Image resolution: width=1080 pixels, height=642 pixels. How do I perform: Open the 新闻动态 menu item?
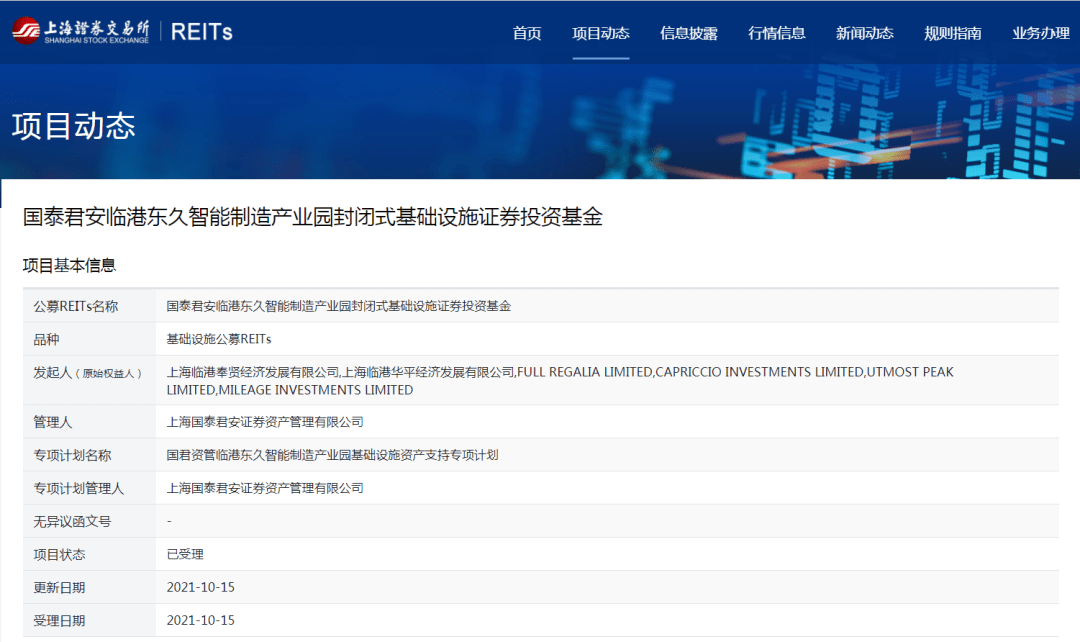864,33
